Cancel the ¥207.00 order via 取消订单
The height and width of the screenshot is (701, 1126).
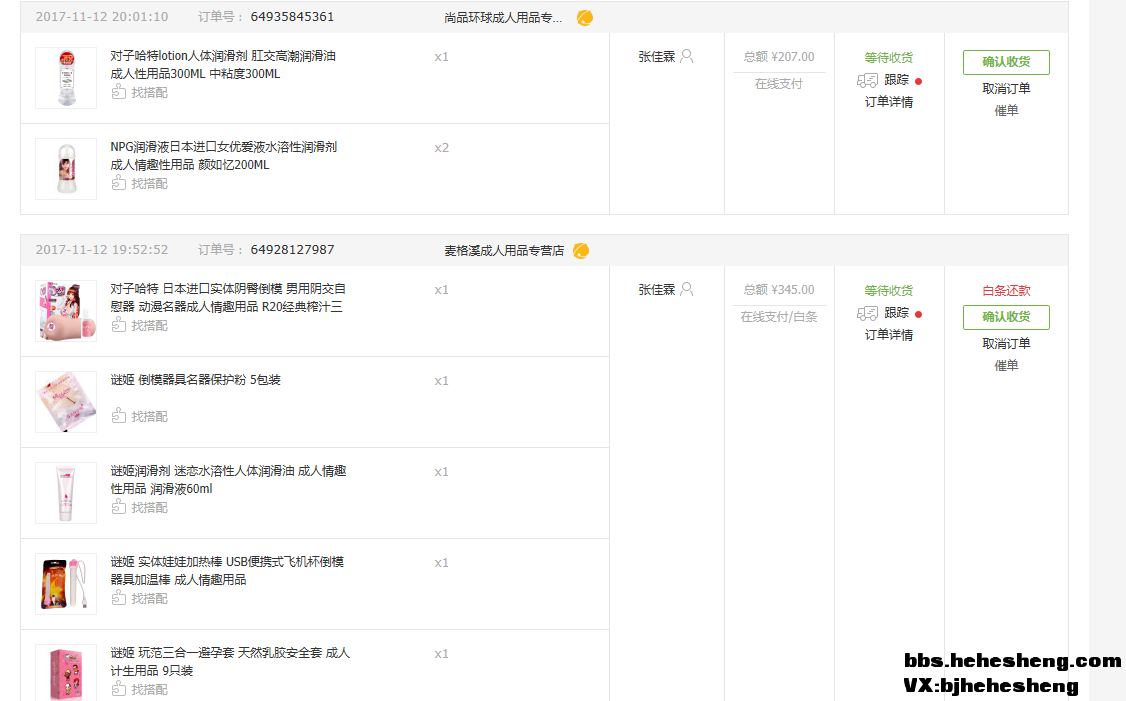pos(1006,89)
